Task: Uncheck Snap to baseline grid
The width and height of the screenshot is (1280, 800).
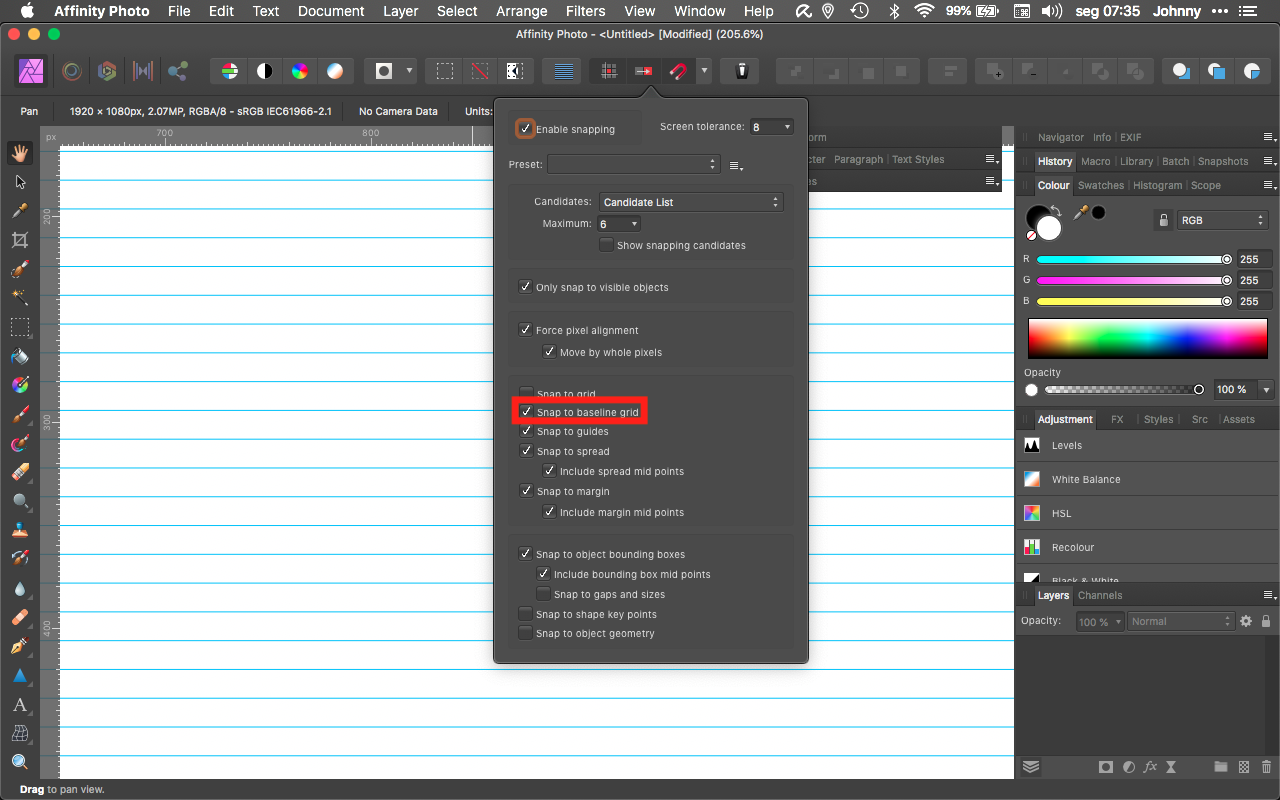Action: [x=526, y=412]
